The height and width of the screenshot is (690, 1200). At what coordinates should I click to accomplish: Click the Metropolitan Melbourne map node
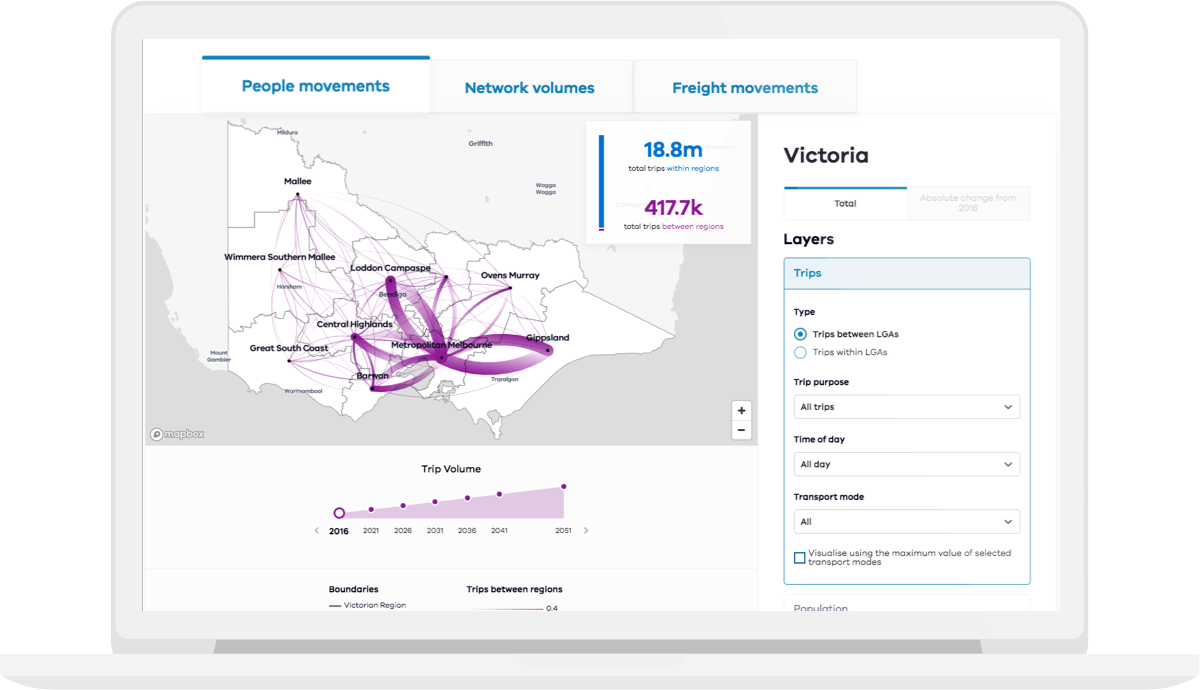tap(441, 357)
